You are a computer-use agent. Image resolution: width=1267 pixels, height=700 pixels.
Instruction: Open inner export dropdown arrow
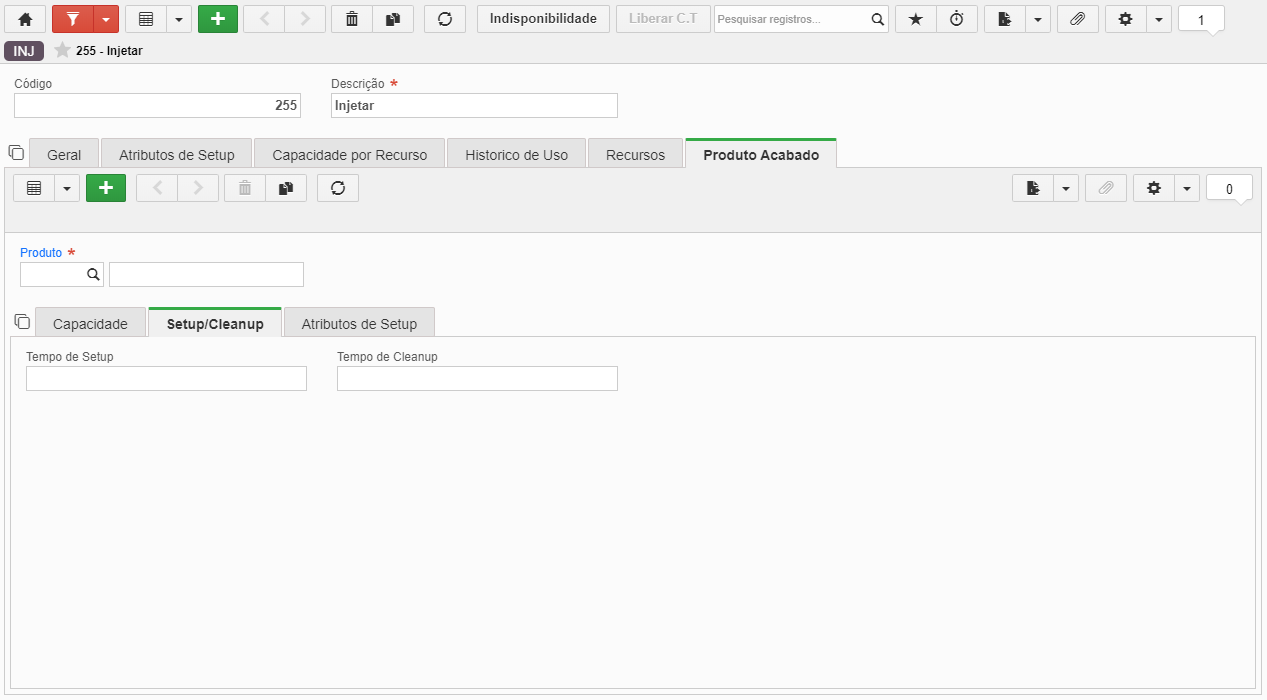point(1066,188)
